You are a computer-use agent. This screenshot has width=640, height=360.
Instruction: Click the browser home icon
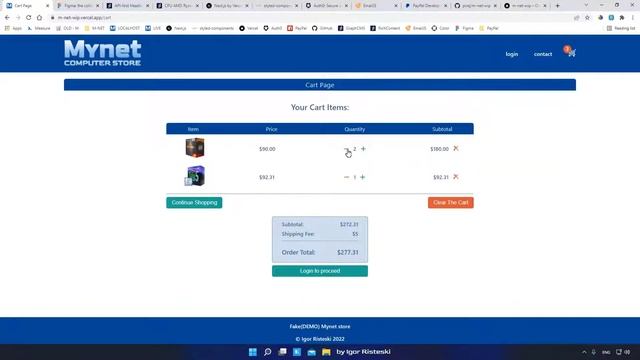[x=39, y=18]
